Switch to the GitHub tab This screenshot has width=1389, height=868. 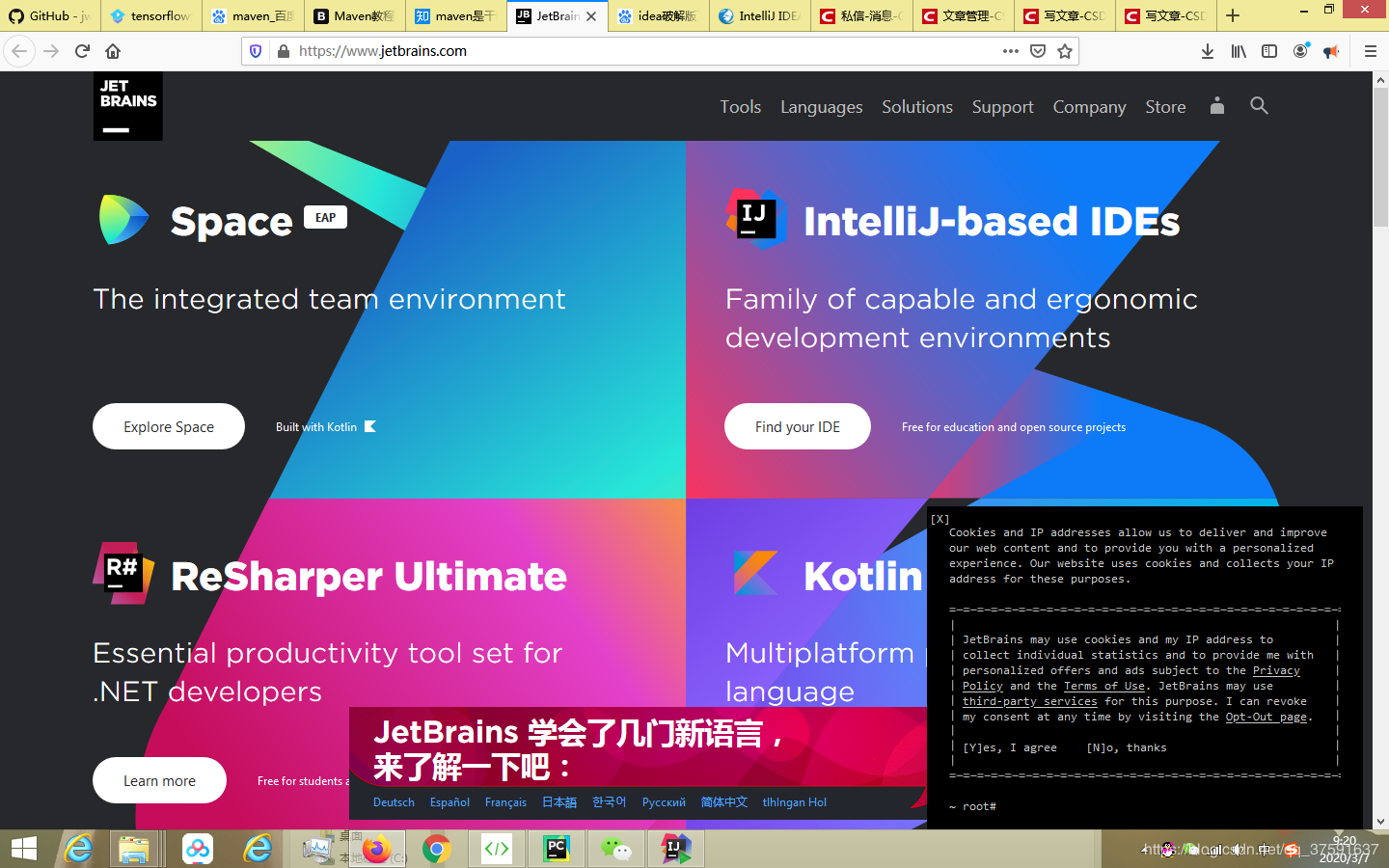pyautogui.click(x=50, y=16)
